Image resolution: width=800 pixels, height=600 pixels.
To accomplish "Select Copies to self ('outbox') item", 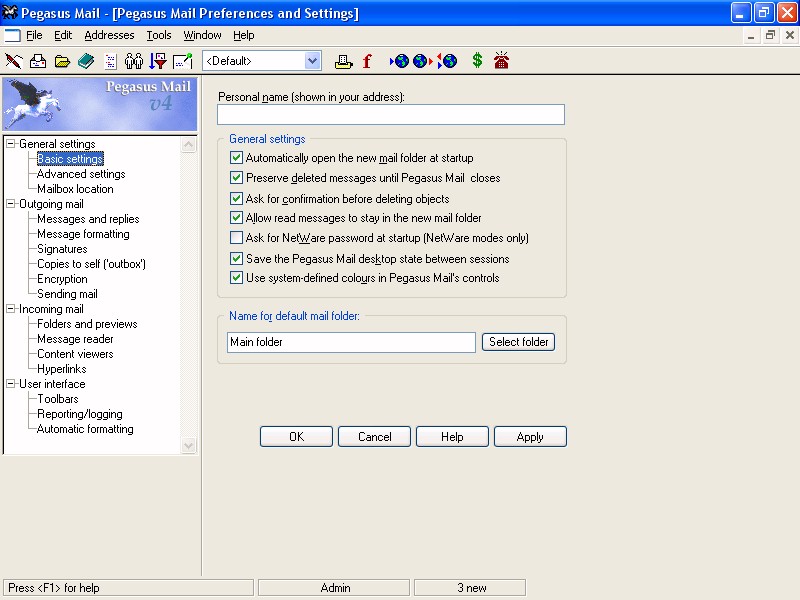I will click(91, 264).
